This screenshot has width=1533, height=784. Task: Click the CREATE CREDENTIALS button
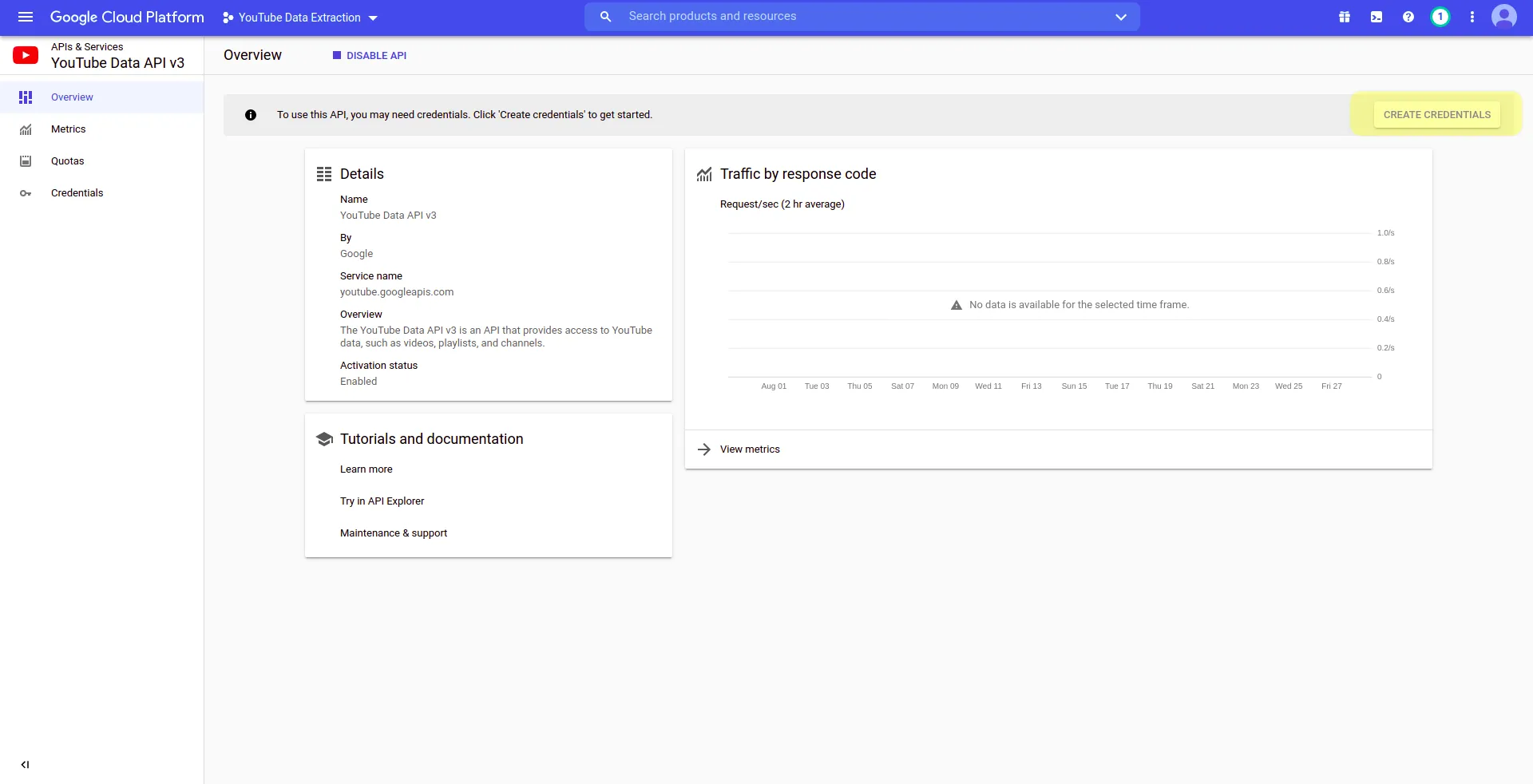[x=1437, y=115]
